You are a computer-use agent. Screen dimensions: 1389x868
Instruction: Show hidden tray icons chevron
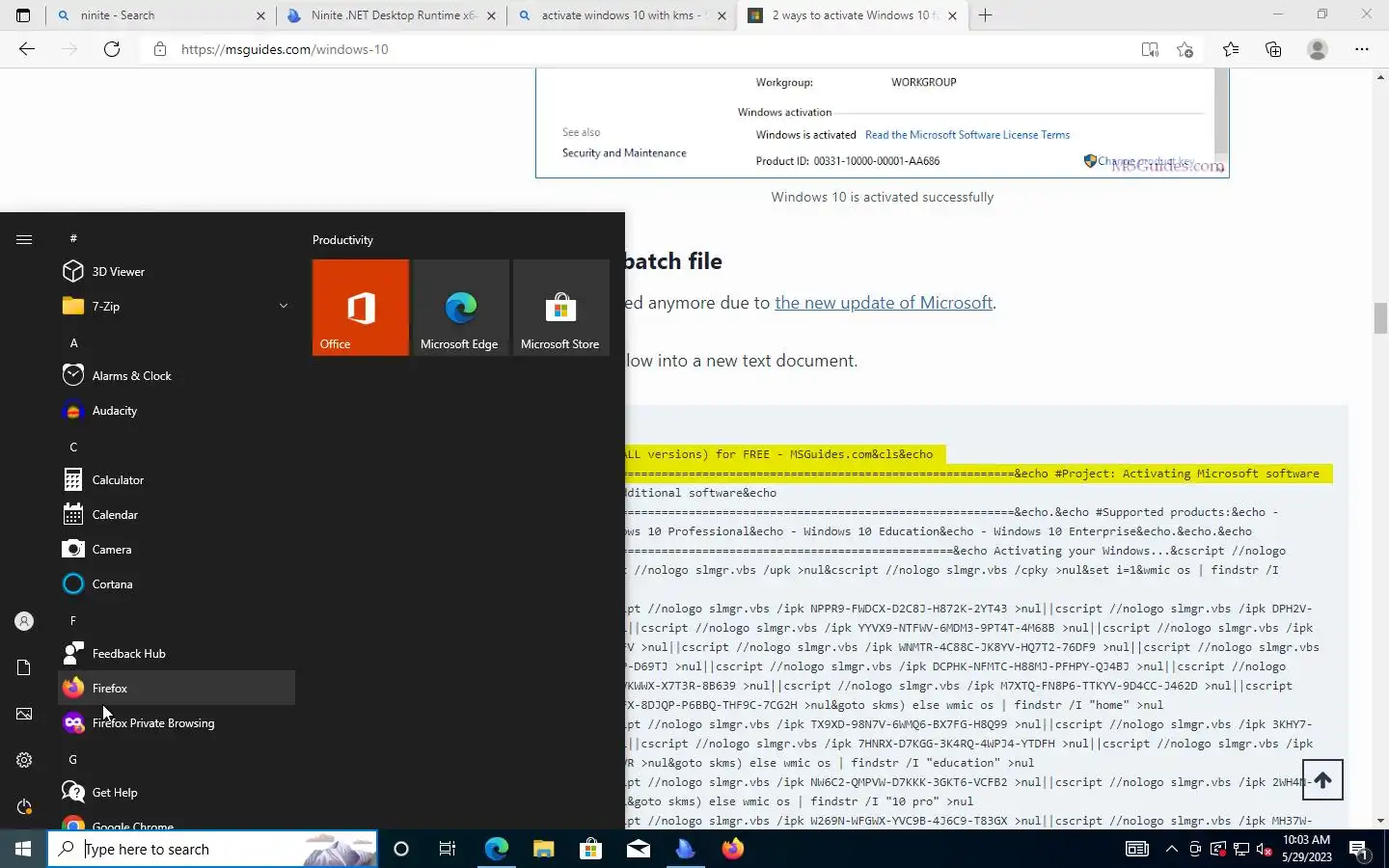tap(1171, 849)
